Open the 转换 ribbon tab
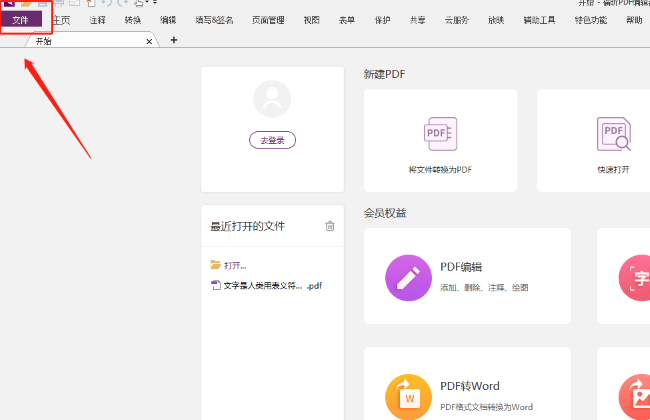650x420 pixels. coord(133,20)
